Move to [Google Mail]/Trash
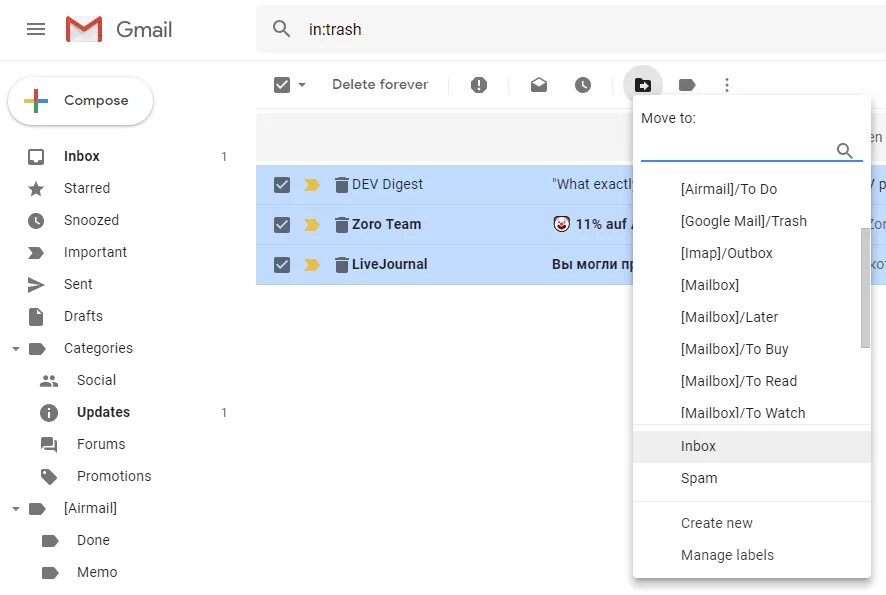Image resolution: width=886 pixels, height=595 pixels. (x=752, y=222)
